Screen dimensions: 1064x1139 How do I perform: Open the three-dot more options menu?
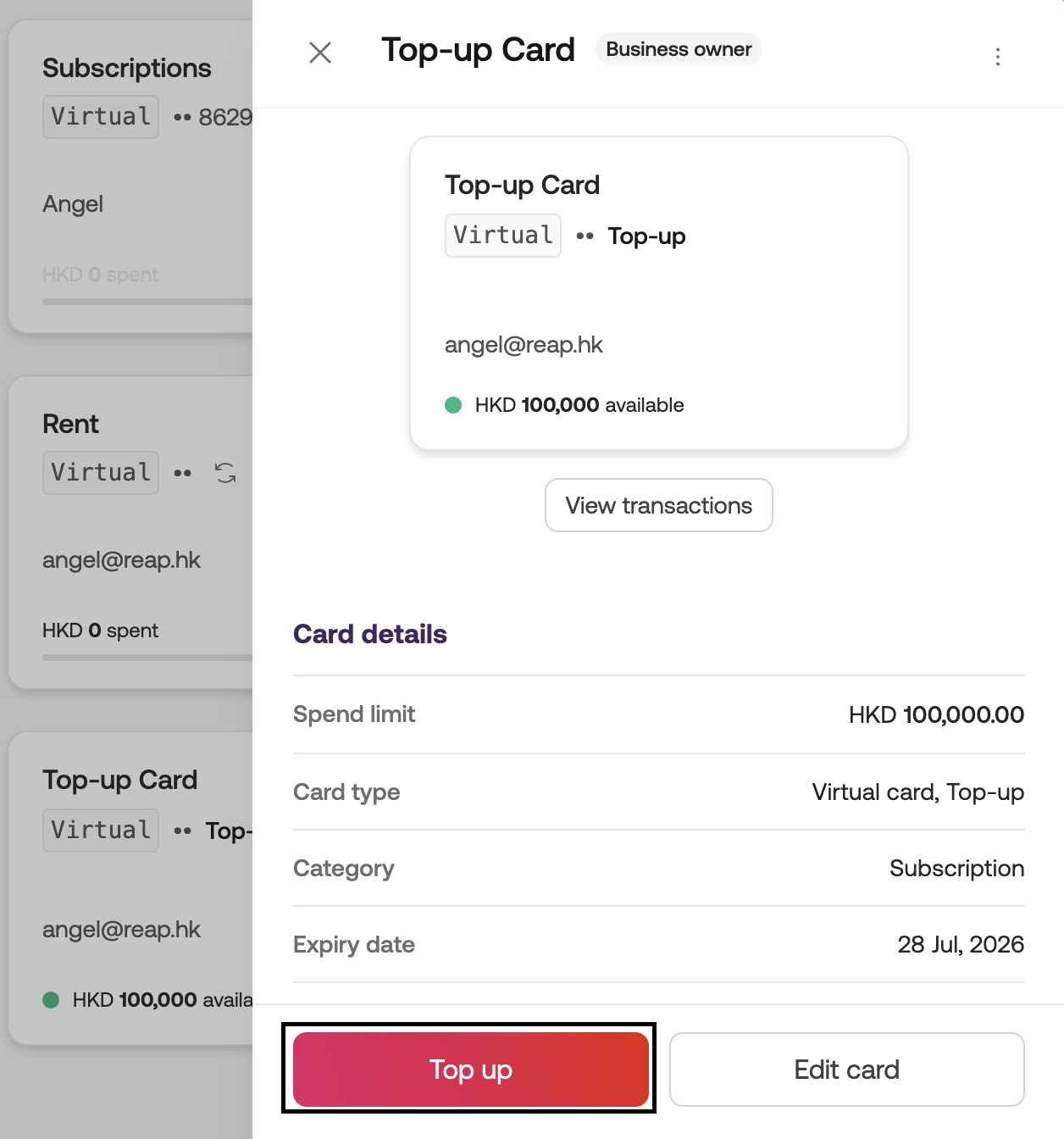pyautogui.click(x=998, y=57)
